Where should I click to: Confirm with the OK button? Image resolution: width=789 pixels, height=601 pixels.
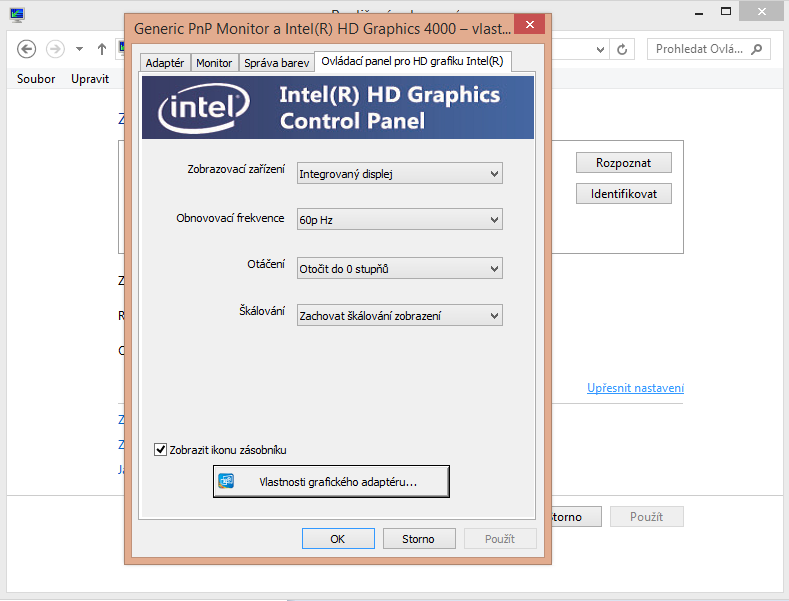click(x=338, y=539)
